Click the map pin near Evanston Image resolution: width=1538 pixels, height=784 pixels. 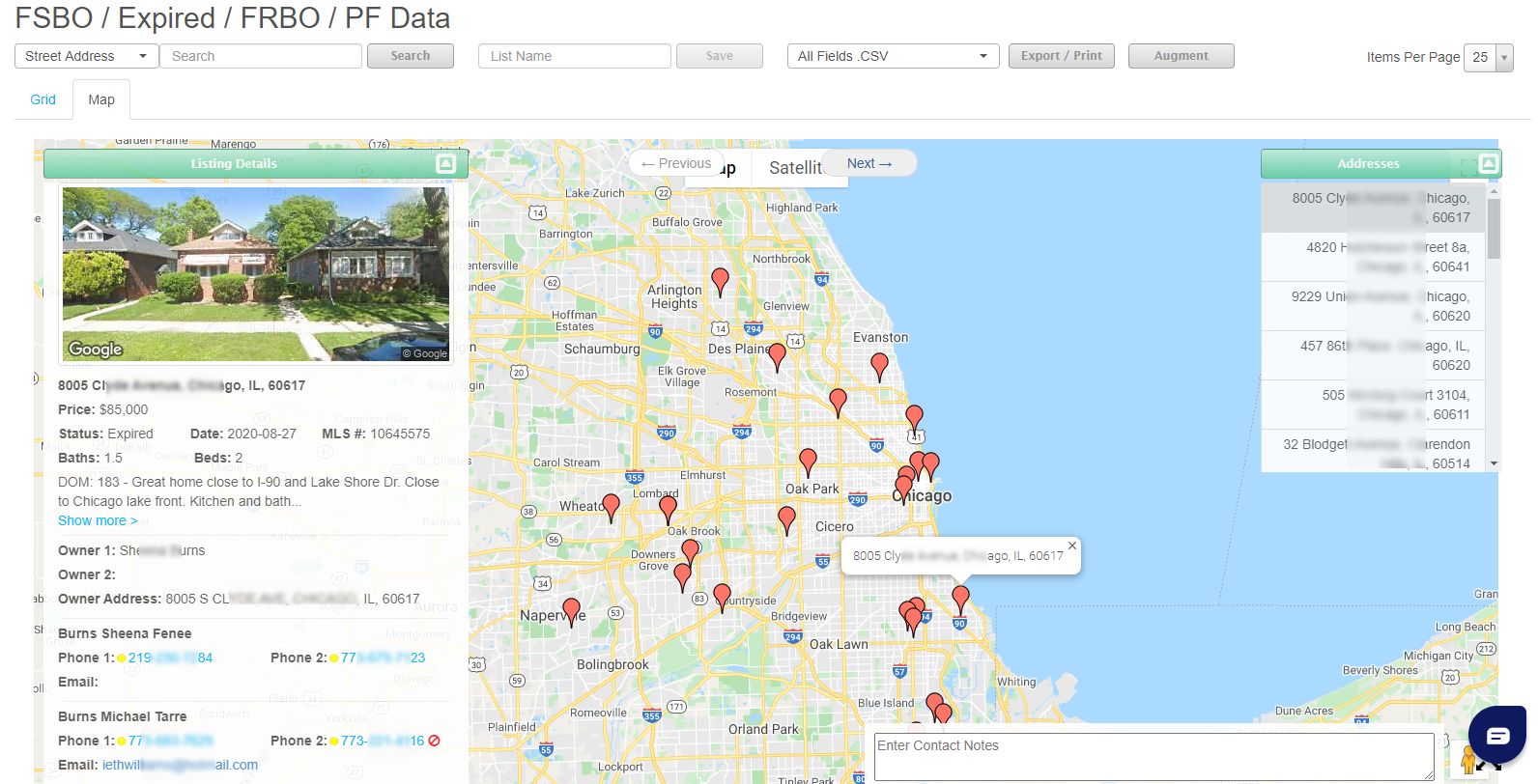point(879,365)
